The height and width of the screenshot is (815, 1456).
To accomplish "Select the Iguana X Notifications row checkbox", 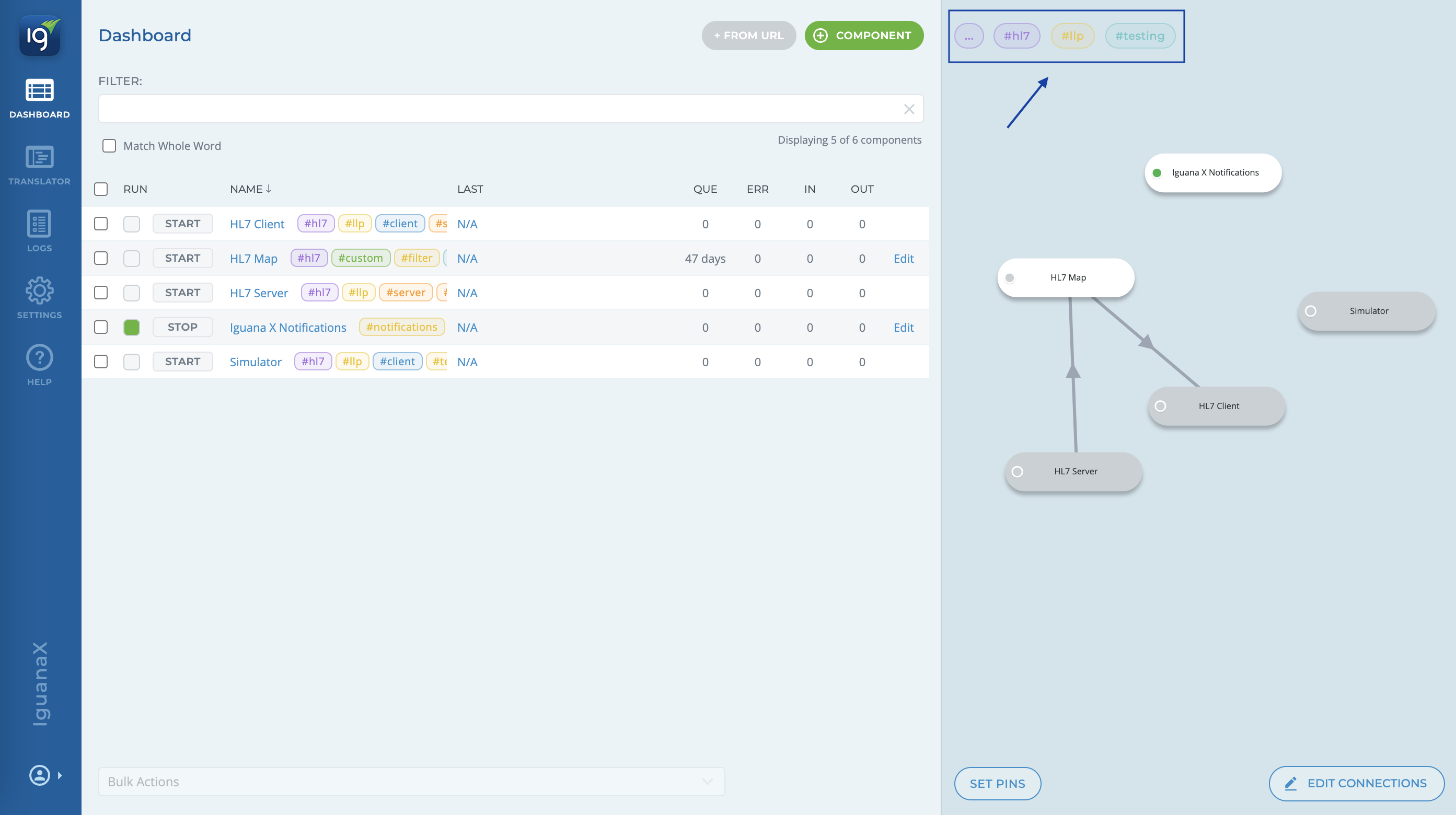I will (101, 327).
